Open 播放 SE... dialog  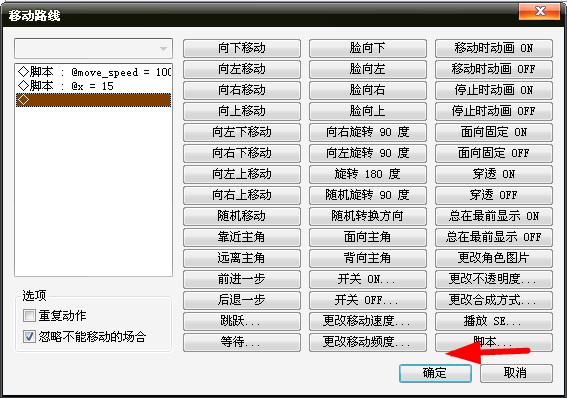[x=494, y=321]
